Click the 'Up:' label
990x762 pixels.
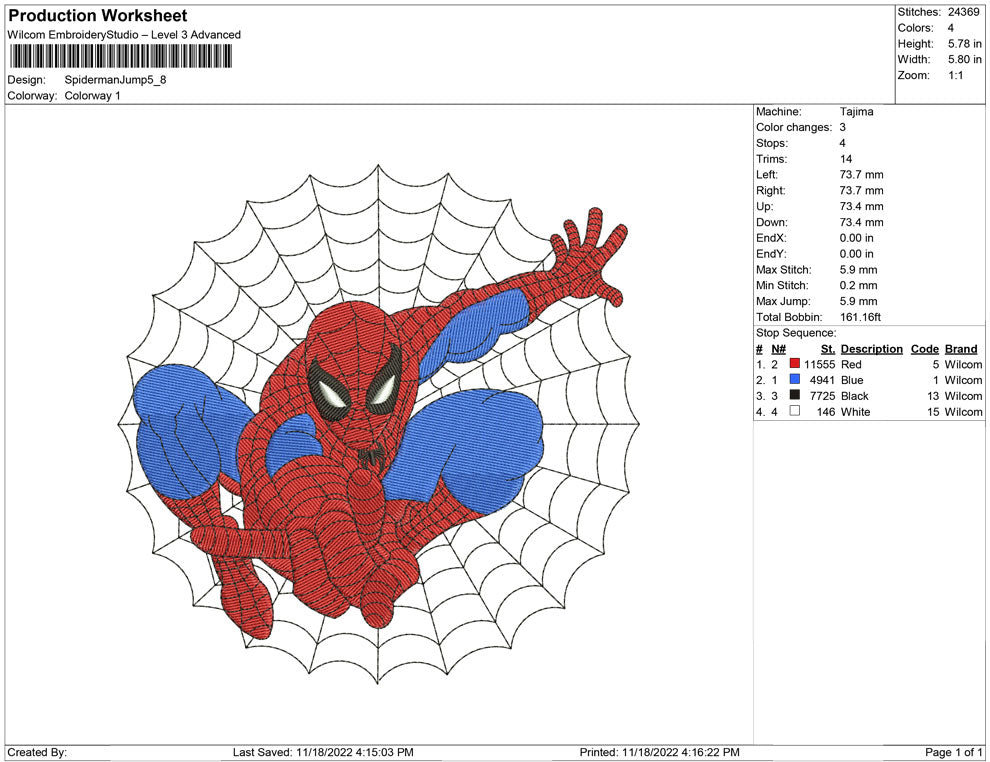[x=764, y=206]
